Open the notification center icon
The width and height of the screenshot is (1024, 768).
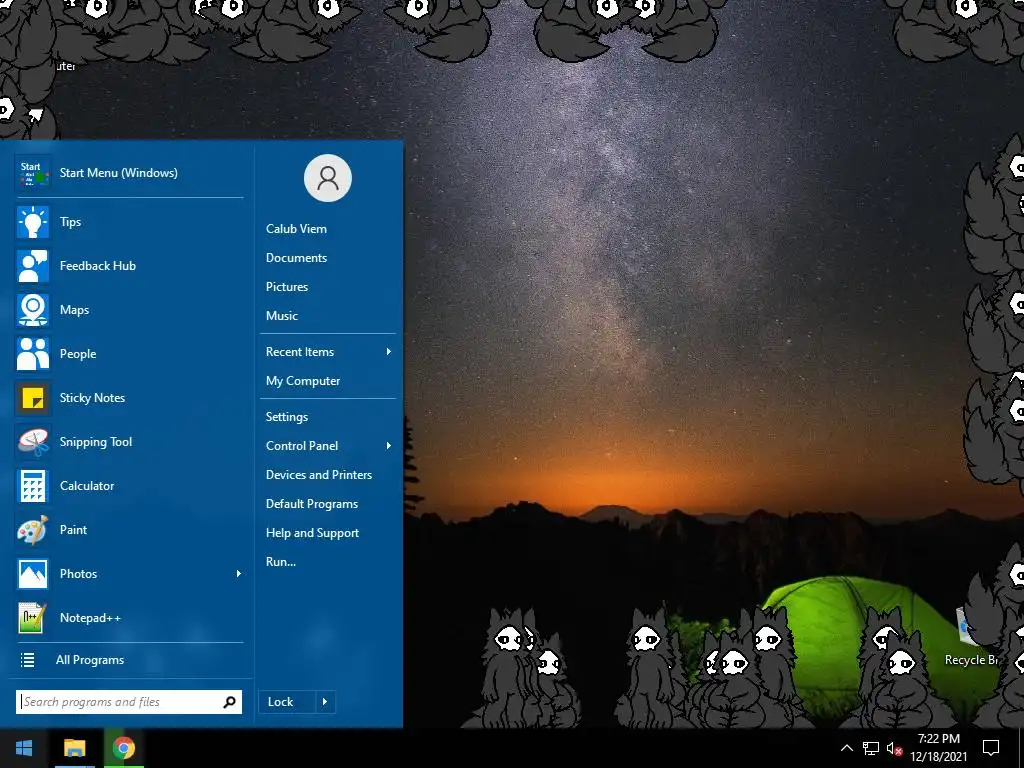pos(991,748)
